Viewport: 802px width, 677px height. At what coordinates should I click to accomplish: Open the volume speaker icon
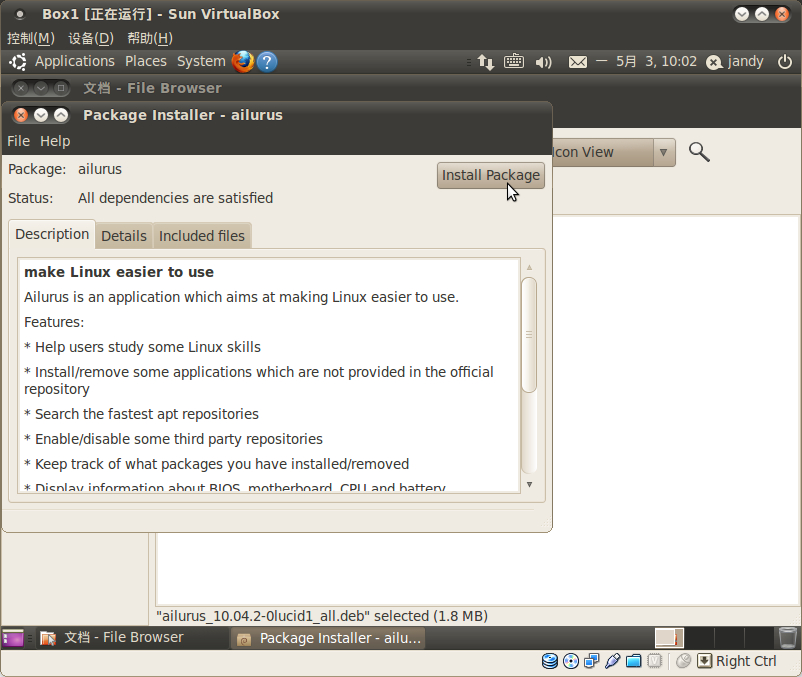(543, 62)
